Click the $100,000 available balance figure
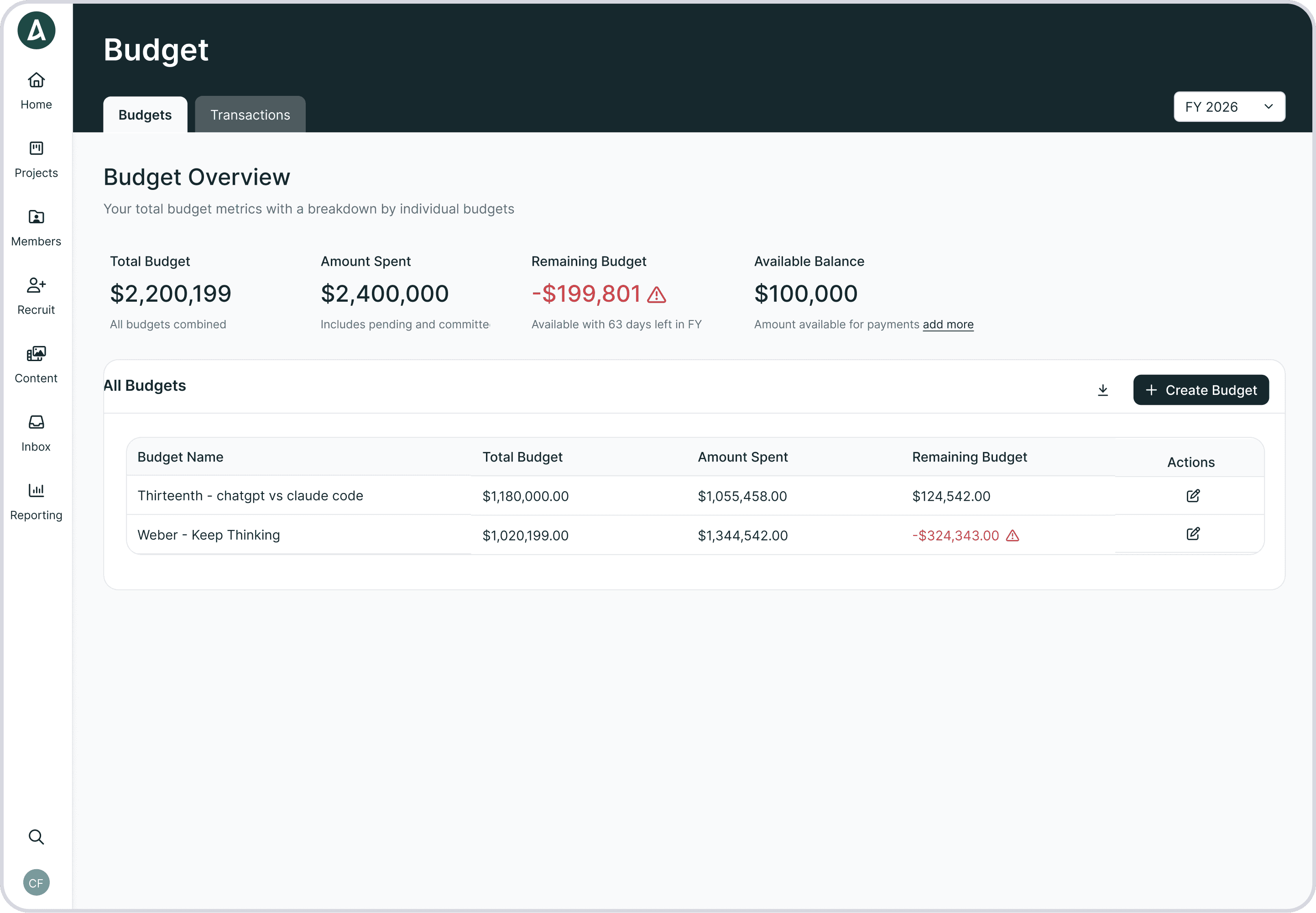Viewport: 1316px width, 913px height. tap(805, 294)
